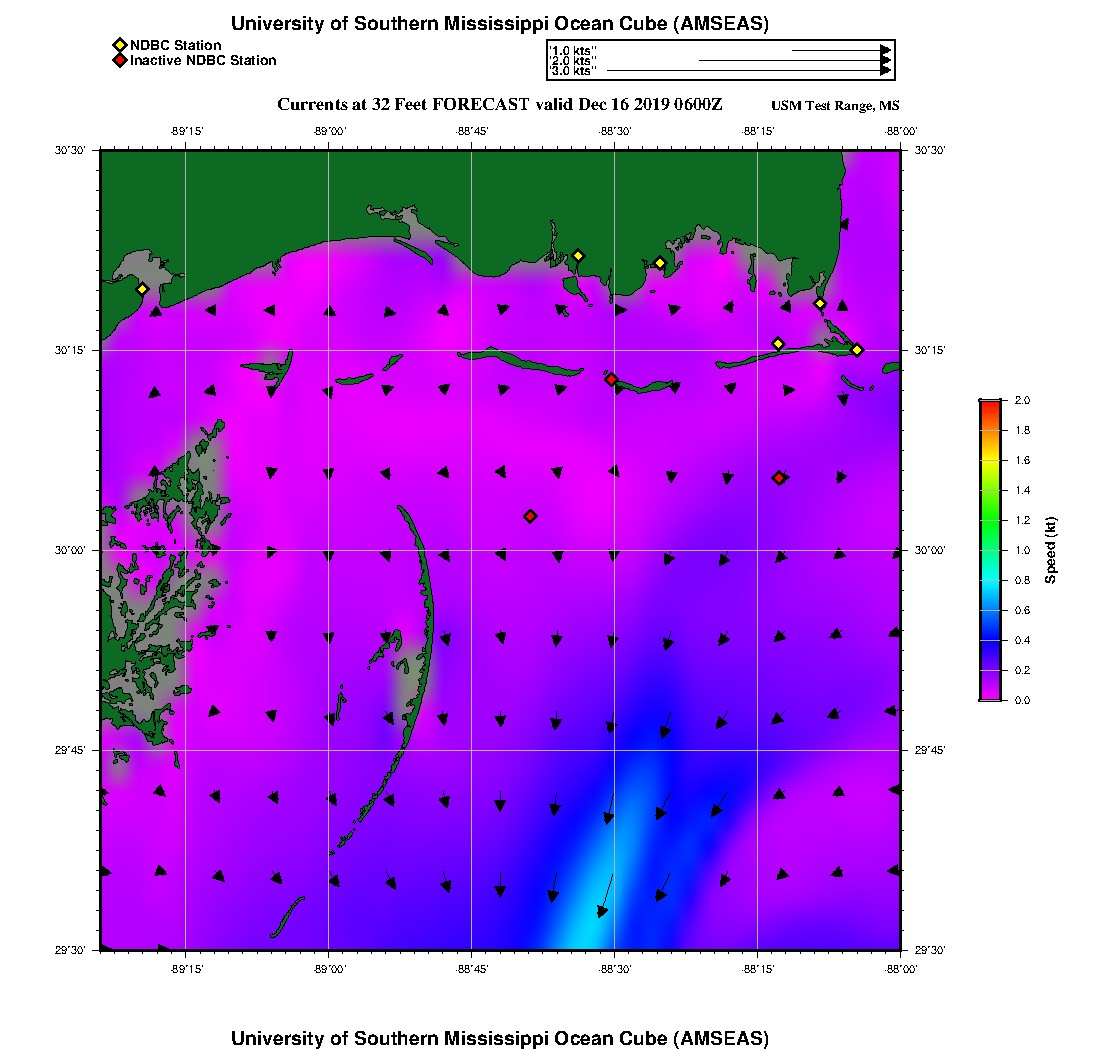Click the -89°00' longitude label on top axis
Image resolution: width=1100 pixels, height=1050 pixels.
[x=329, y=131]
